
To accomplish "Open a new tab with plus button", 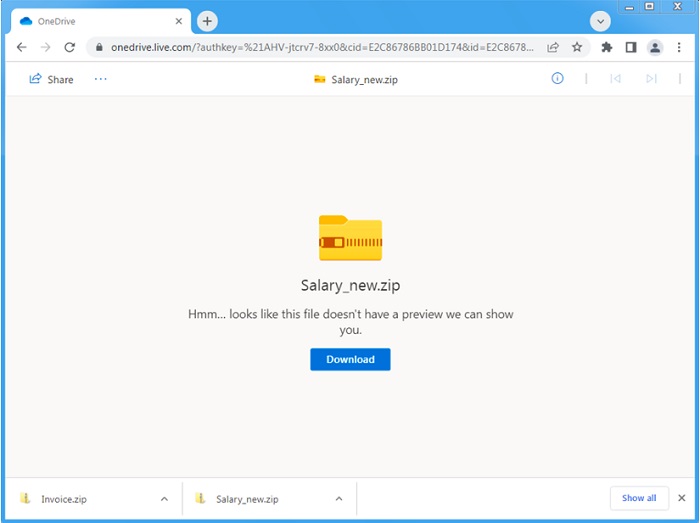I will tap(207, 21).
